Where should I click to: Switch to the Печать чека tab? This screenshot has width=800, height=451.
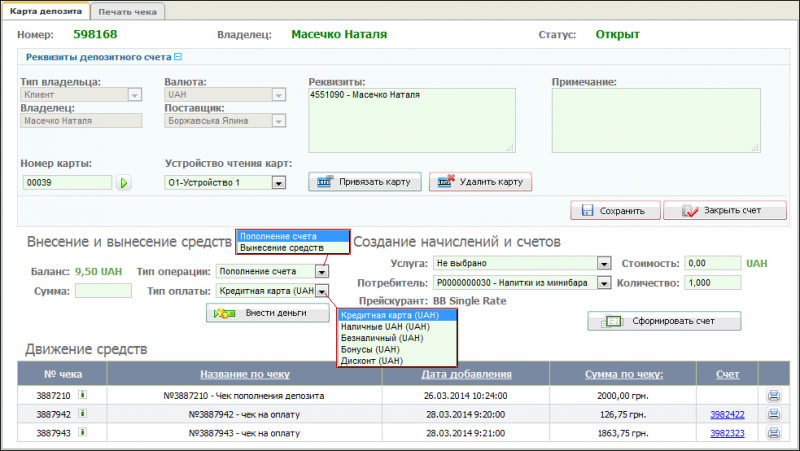pyautogui.click(x=128, y=11)
